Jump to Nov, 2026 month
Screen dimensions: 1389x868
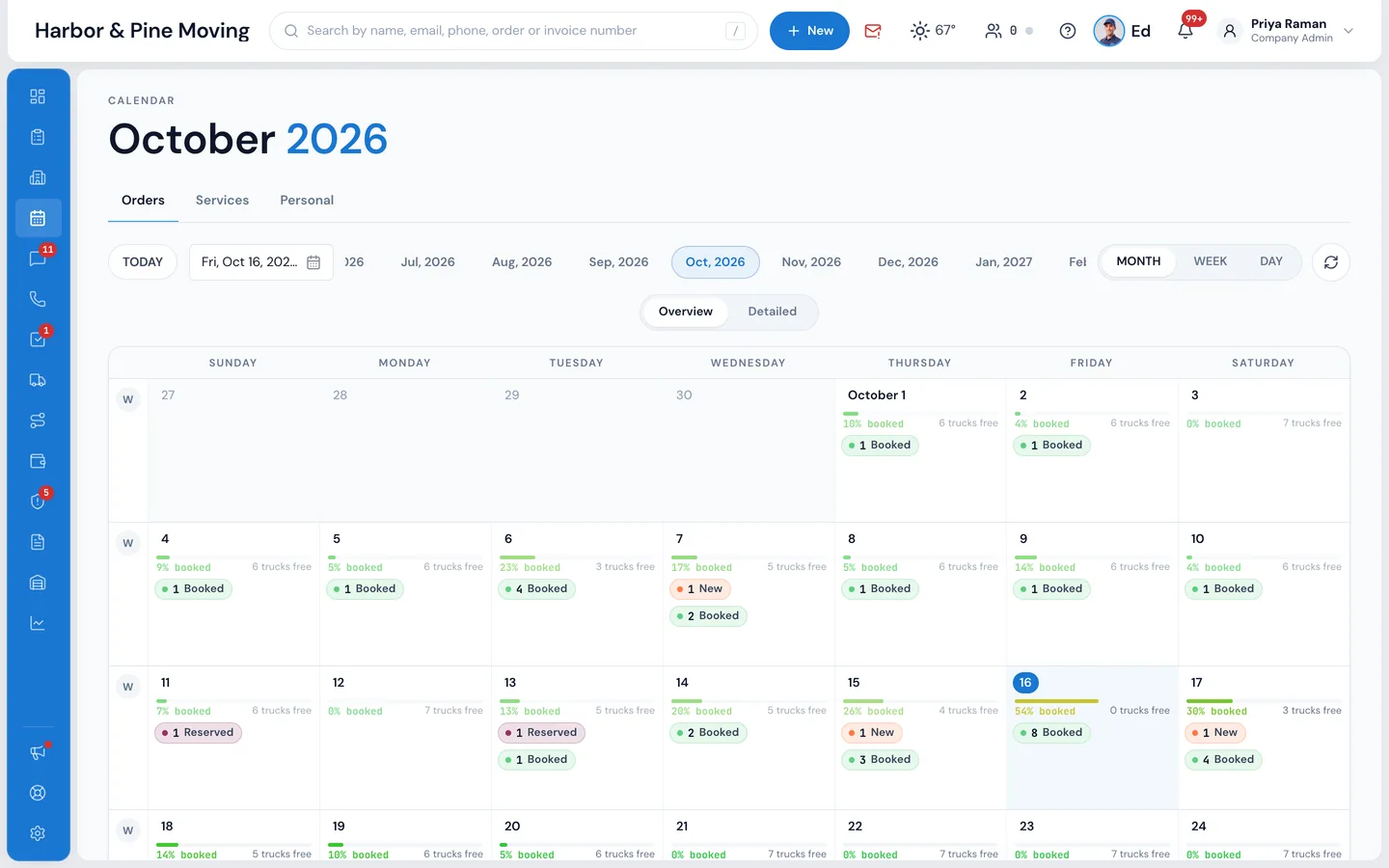[x=811, y=262]
